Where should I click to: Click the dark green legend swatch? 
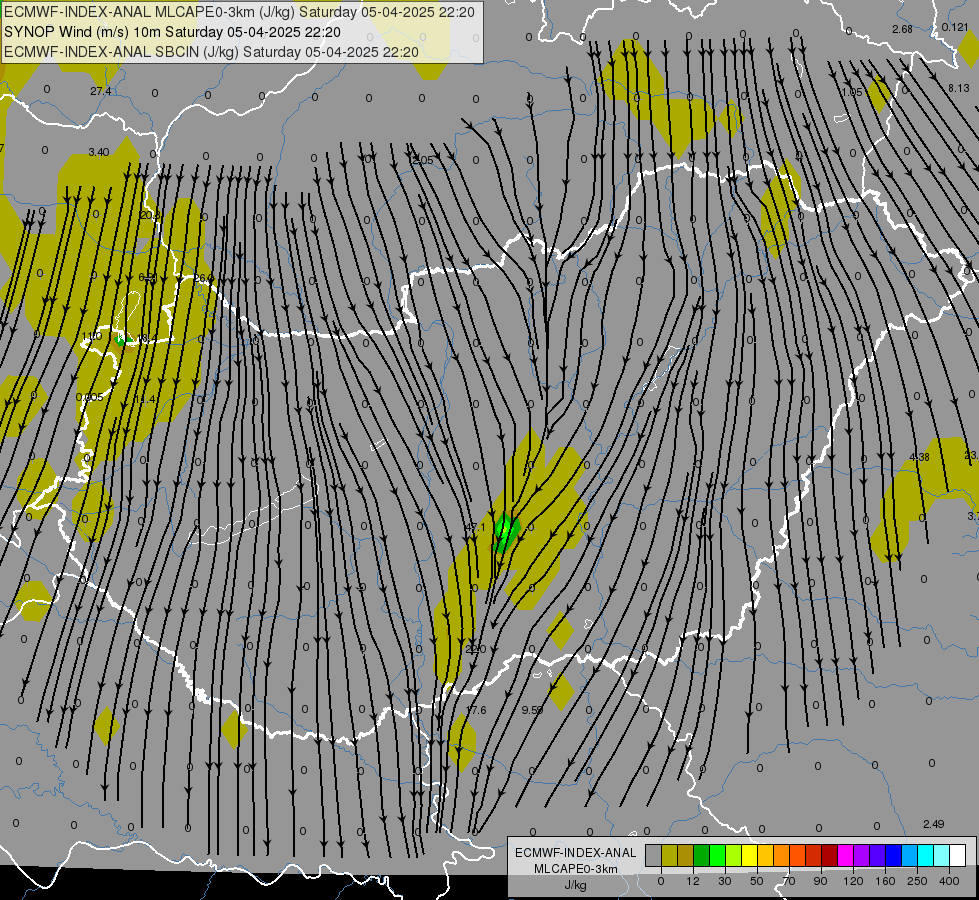[x=702, y=855]
